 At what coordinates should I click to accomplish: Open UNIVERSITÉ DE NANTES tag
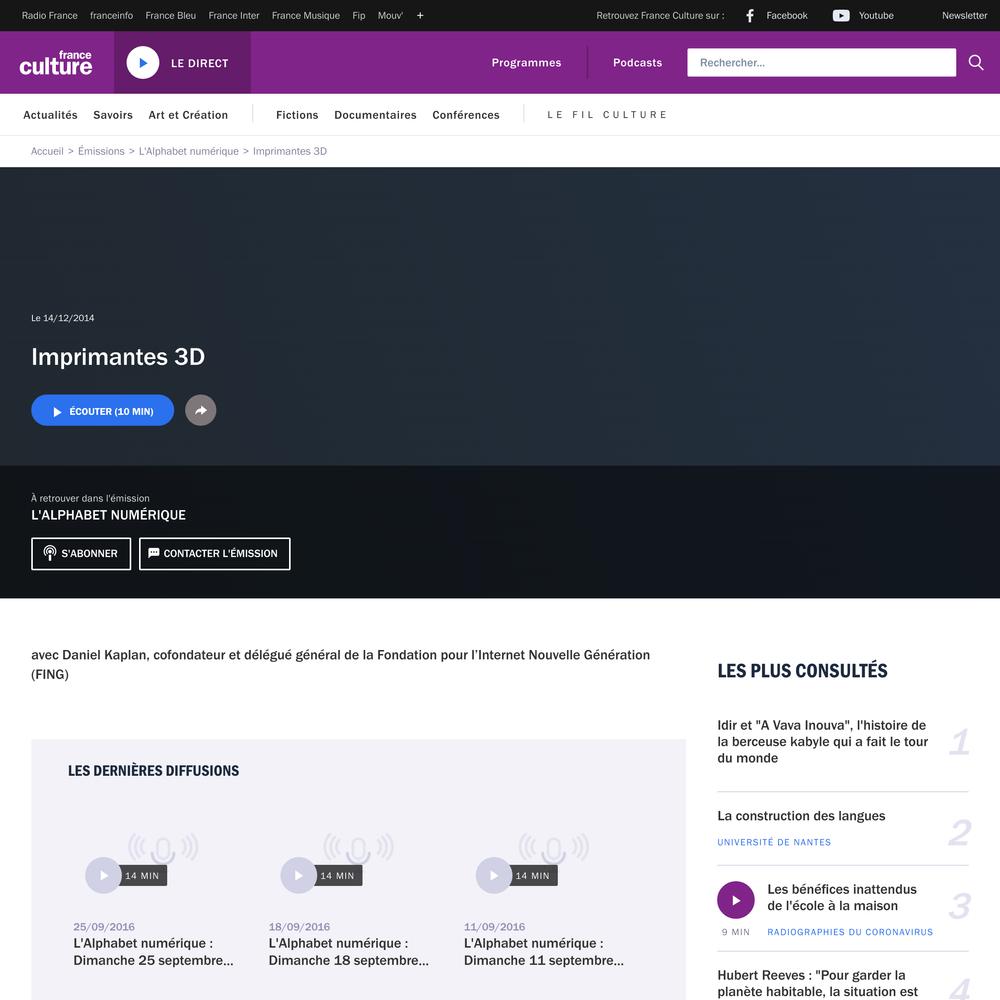(x=774, y=842)
